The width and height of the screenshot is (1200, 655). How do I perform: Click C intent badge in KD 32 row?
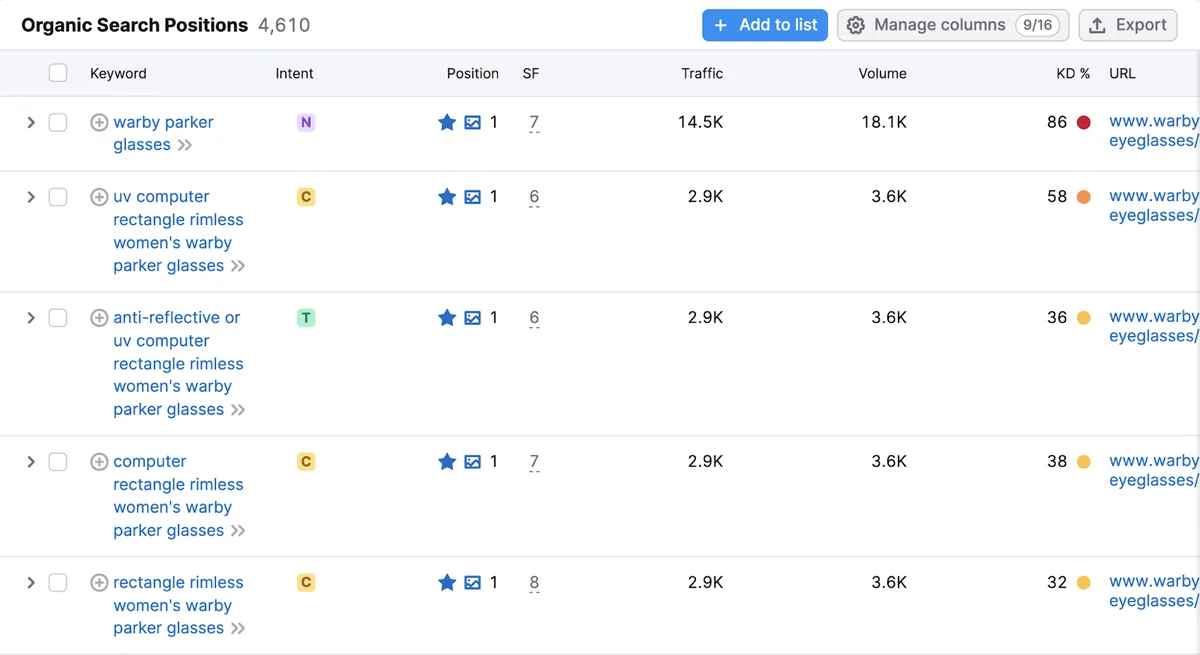(306, 582)
